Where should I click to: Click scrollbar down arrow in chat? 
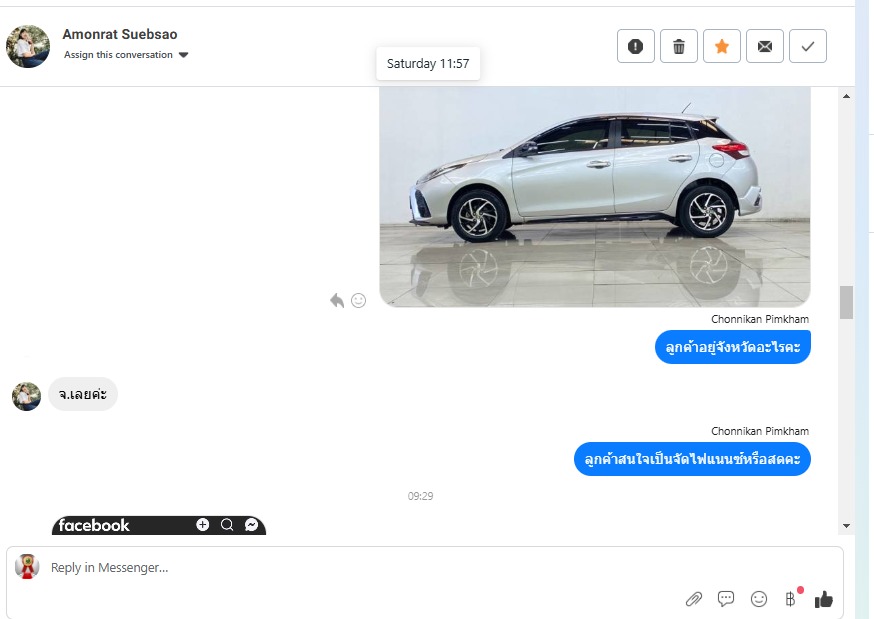point(846,525)
